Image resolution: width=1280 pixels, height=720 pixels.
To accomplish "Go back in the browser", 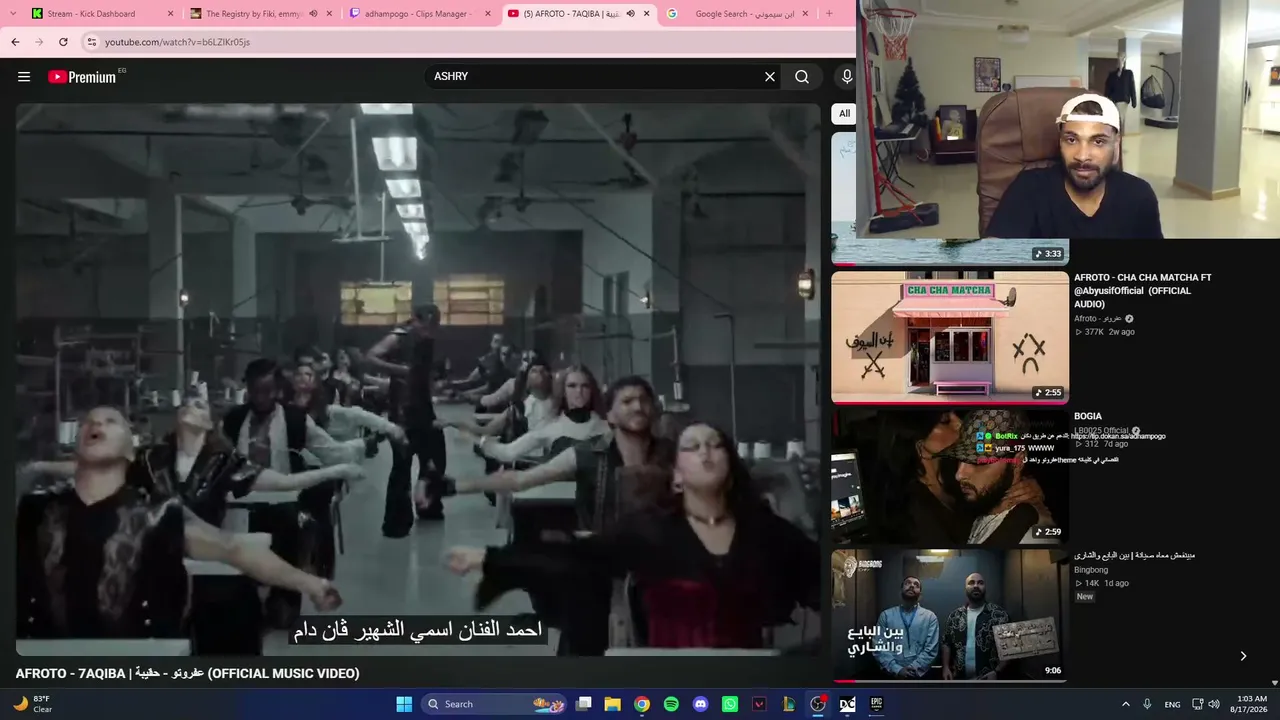I will pyautogui.click(x=15, y=42).
